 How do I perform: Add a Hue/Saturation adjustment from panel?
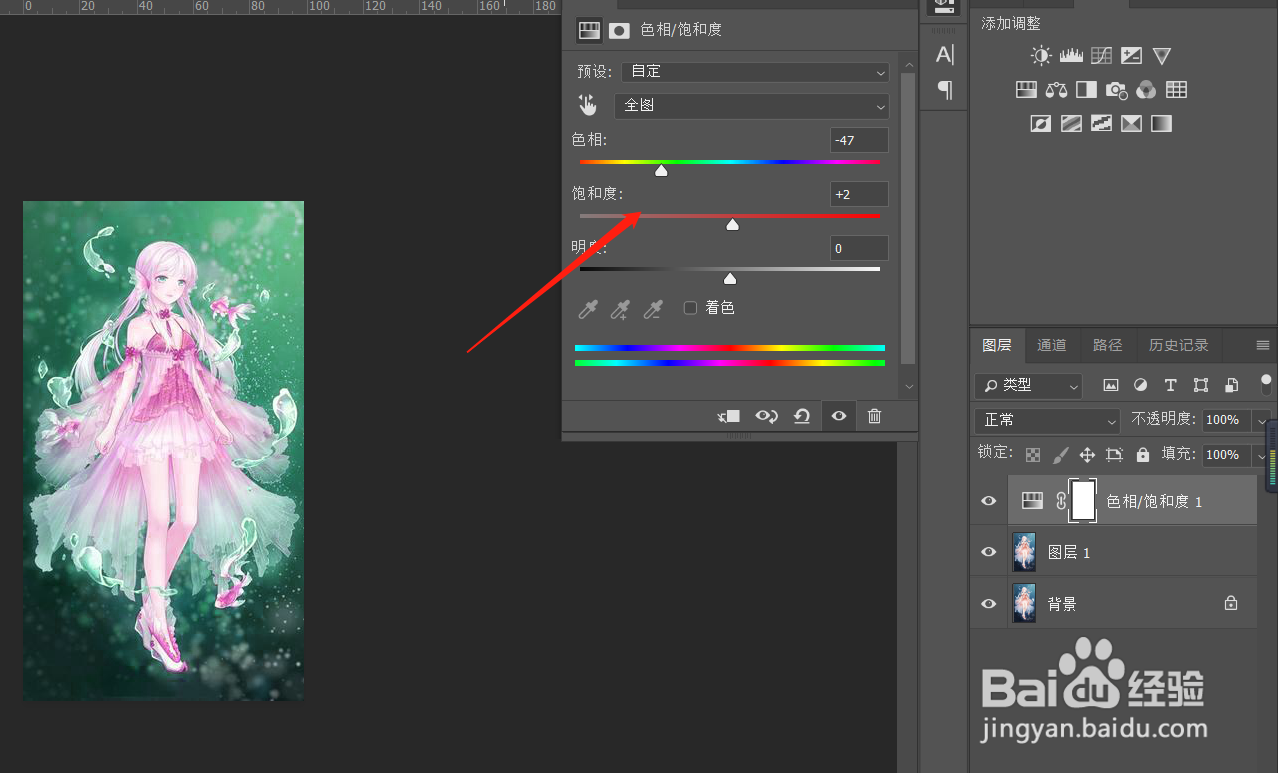1026,90
